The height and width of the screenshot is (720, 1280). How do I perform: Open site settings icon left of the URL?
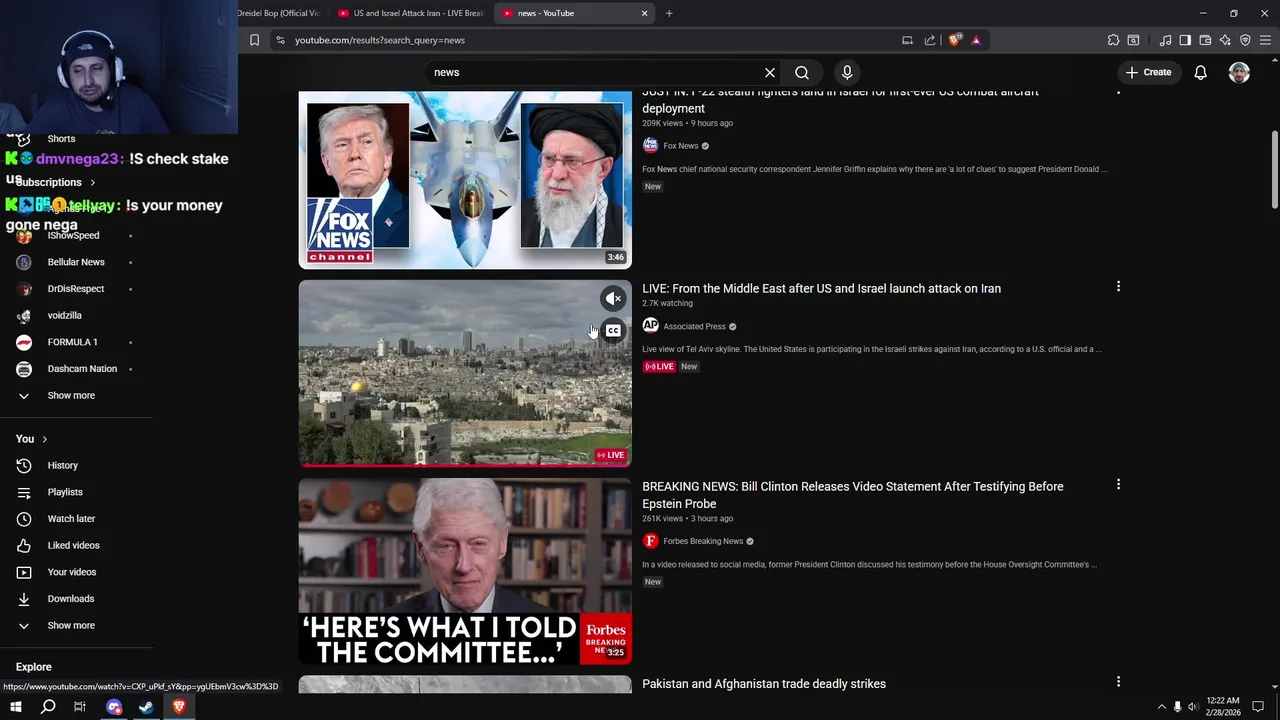pos(281,40)
